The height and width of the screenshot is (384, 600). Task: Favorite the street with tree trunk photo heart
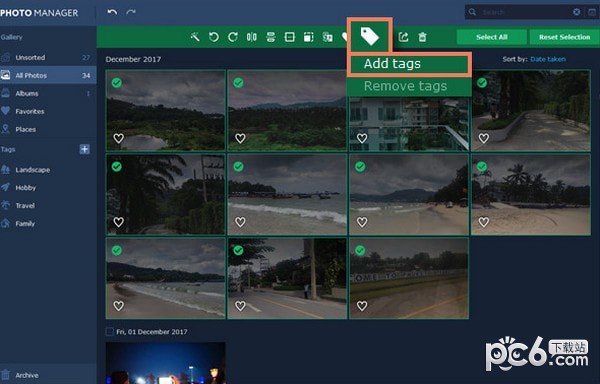[240, 306]
